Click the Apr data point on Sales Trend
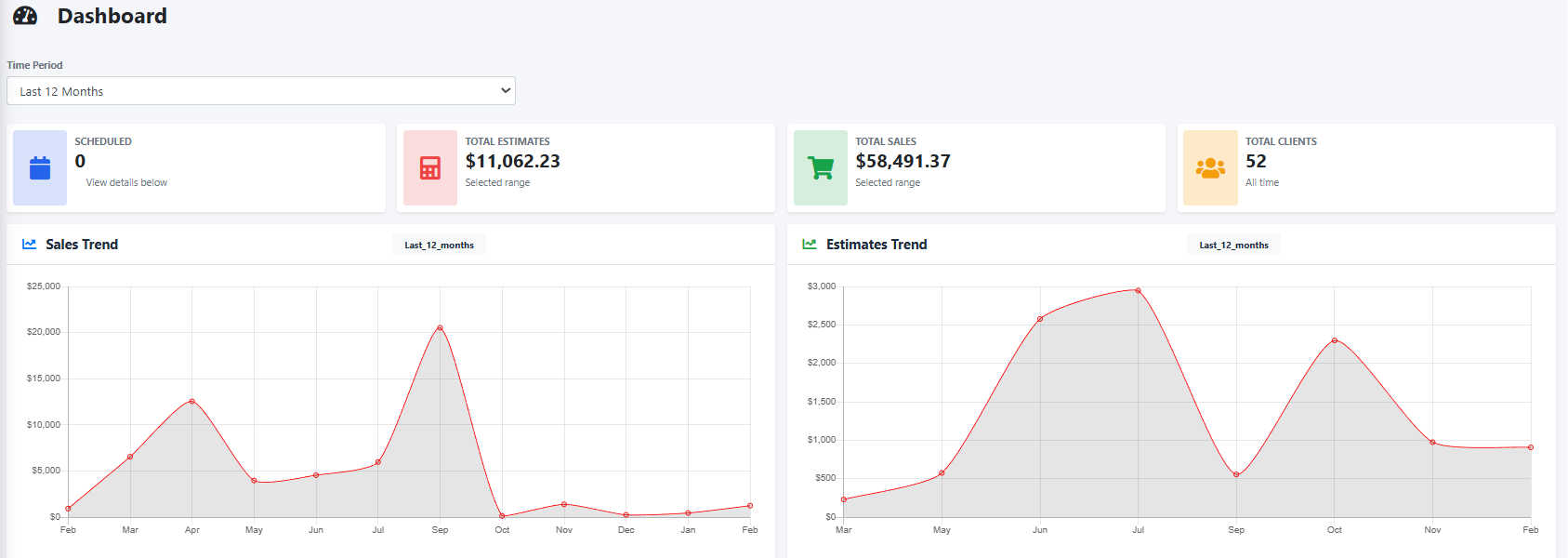Screen dimensions: 1568x558 [192, 402]
